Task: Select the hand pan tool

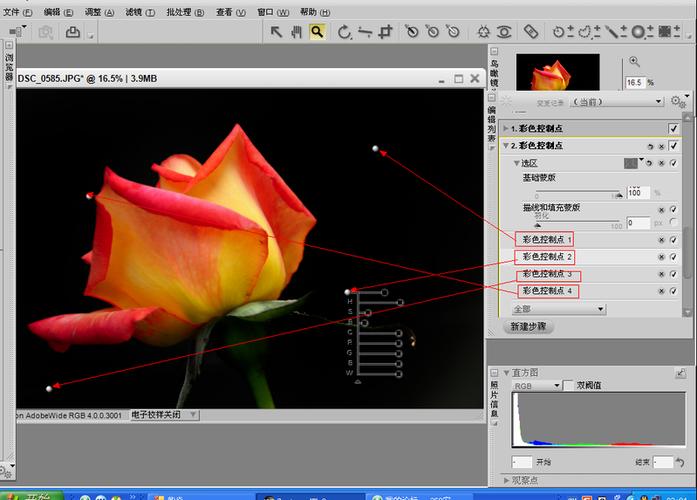Action: point(296,32)
